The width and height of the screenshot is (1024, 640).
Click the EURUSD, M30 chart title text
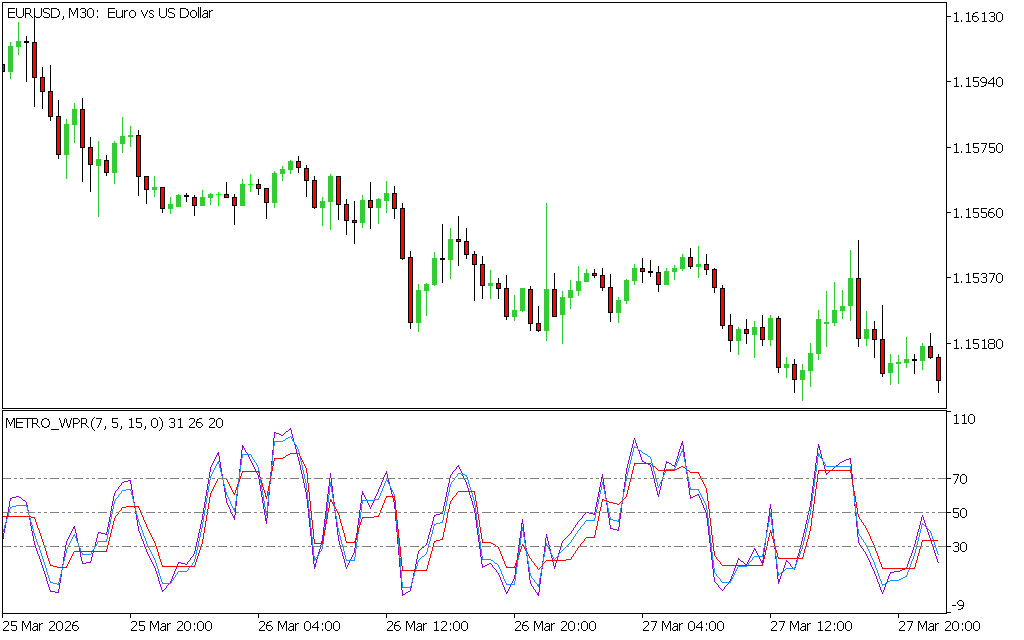[x=112, y=11]
